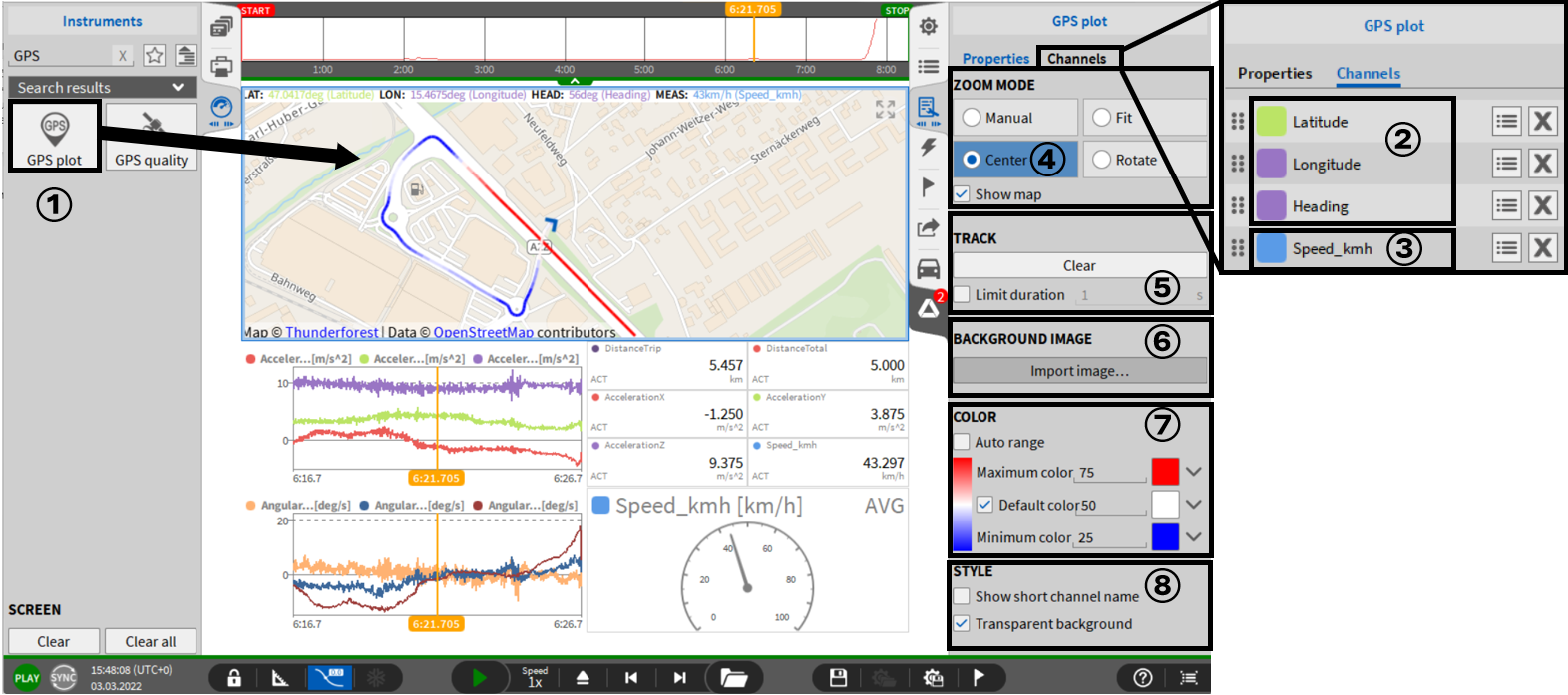Switch to the Channels tab
The width and height of the screenshot is (1568, 695).
click(1076, 59)
